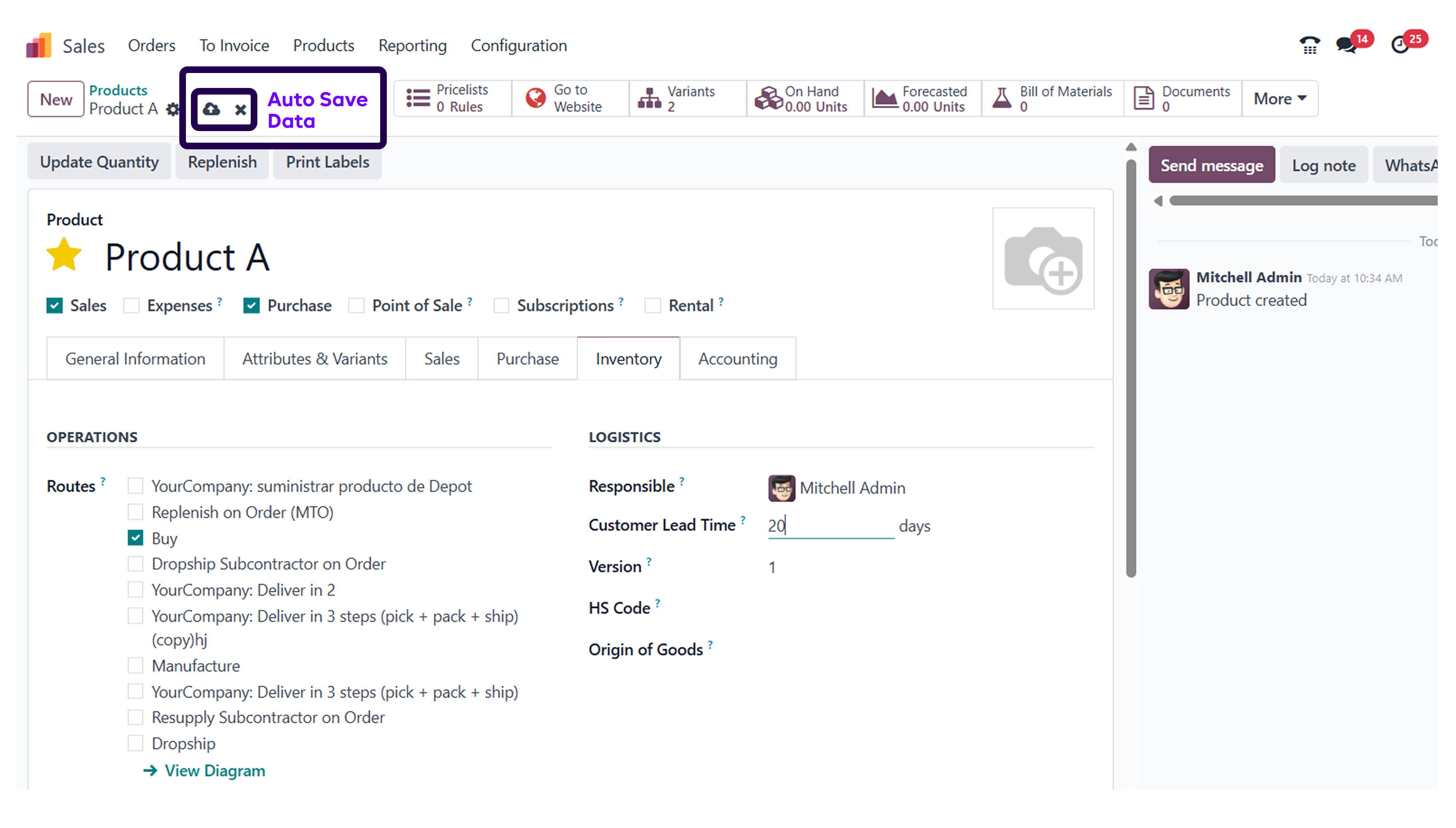1456x828 pixels.
Task: Open the Sales app home logo
Action: click(x=39, y=46)
